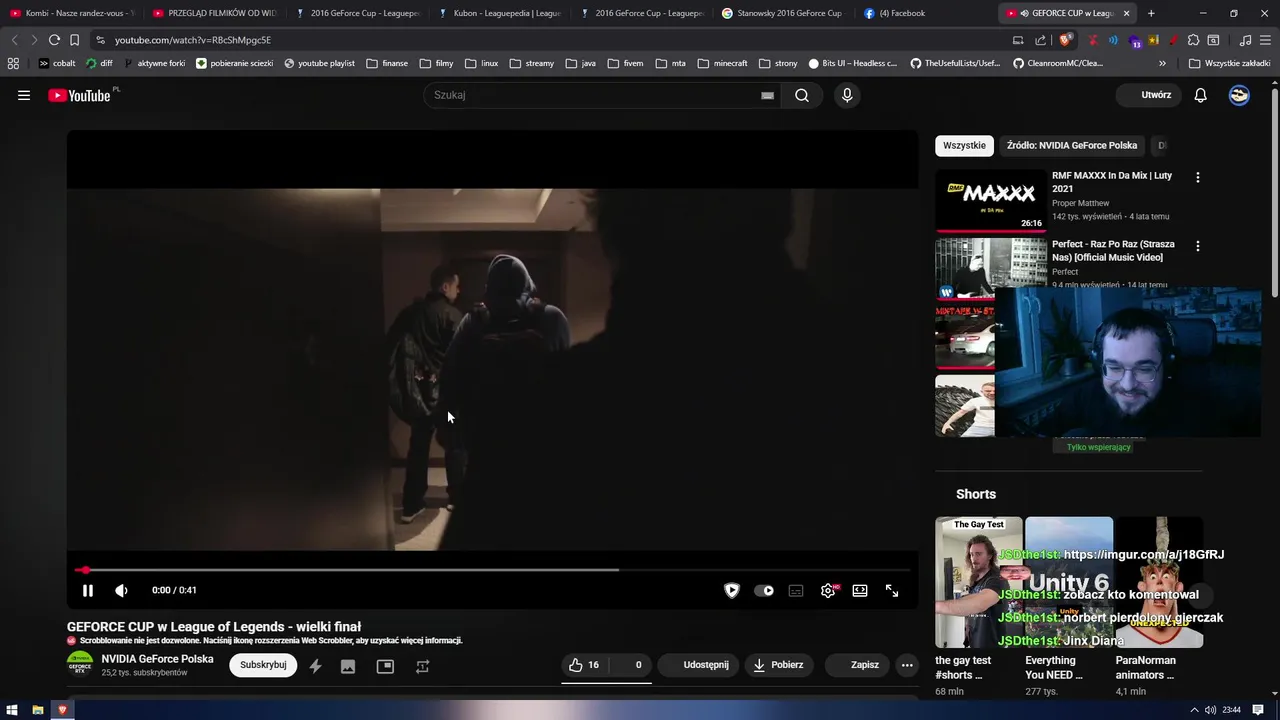Open the NVIDIA GeForce channel avatar

80,665
